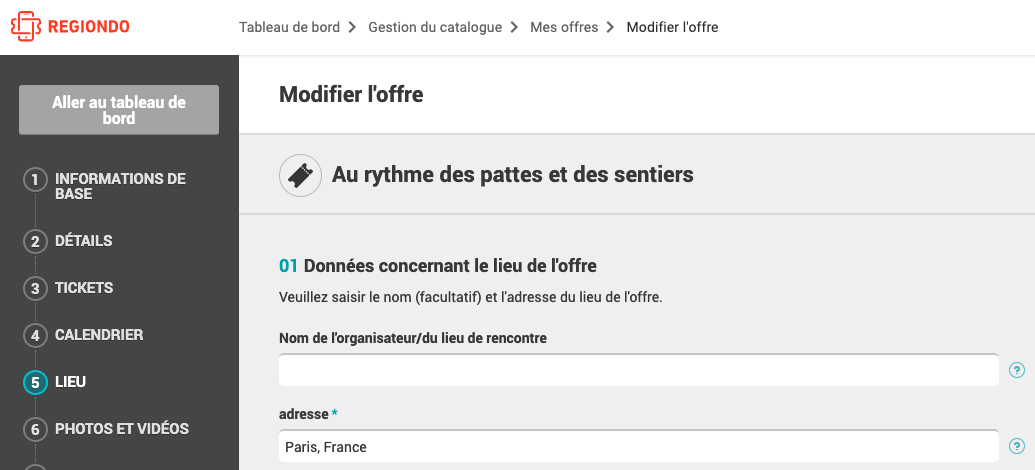Click the chevron after Mes offres
1035x470 pixels.
pos(611,27)
